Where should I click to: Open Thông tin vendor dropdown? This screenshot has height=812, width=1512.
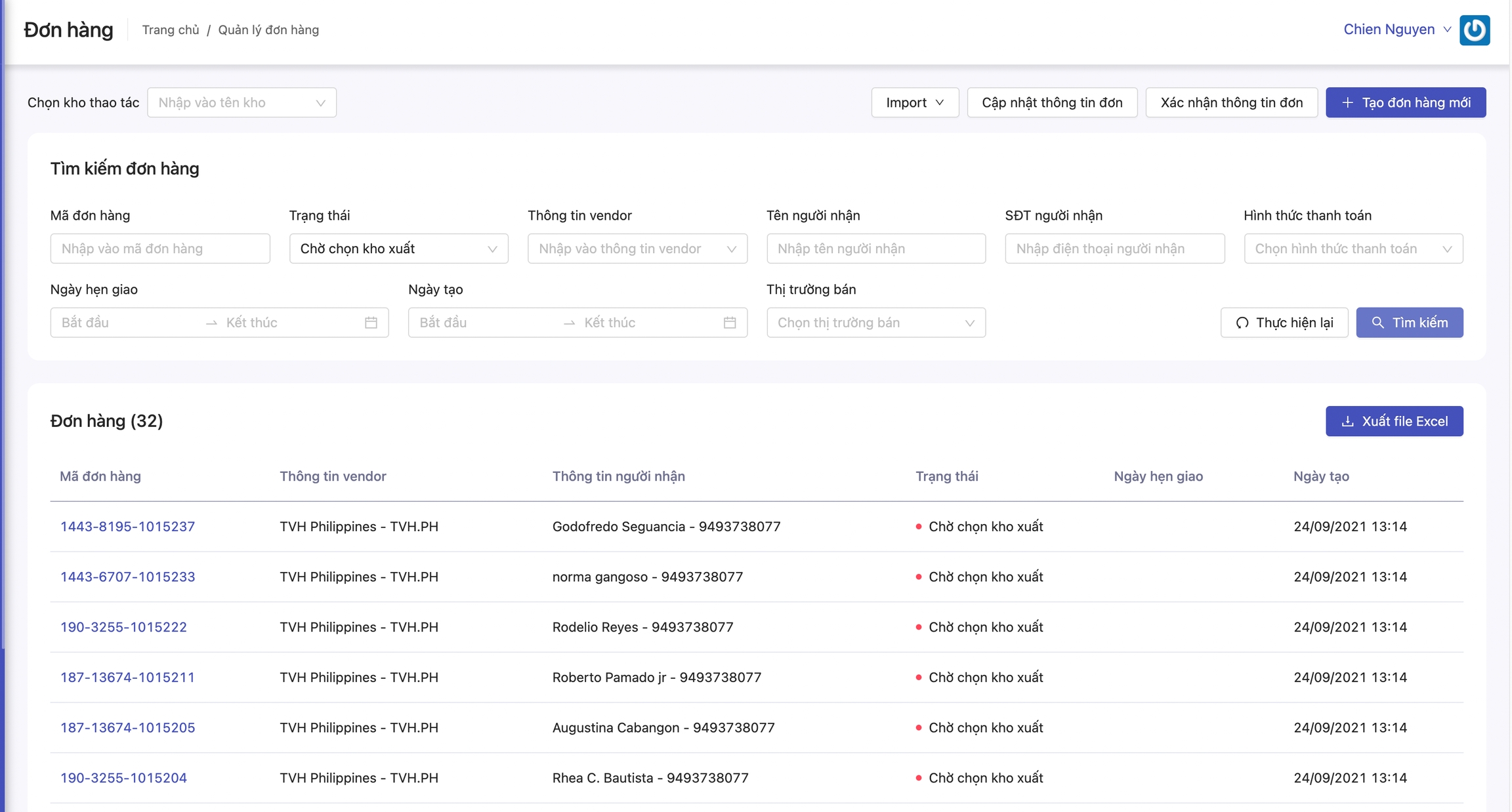coord(637,249)
